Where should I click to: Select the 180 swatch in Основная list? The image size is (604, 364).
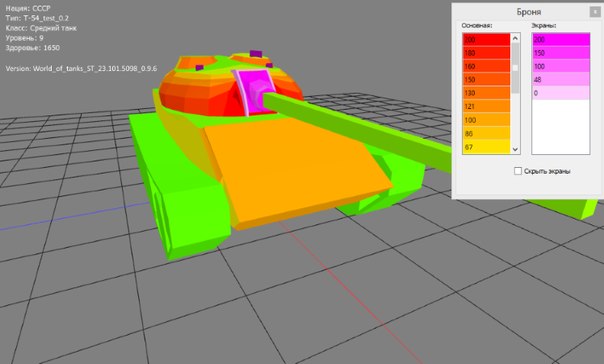[x=487, y=53]
